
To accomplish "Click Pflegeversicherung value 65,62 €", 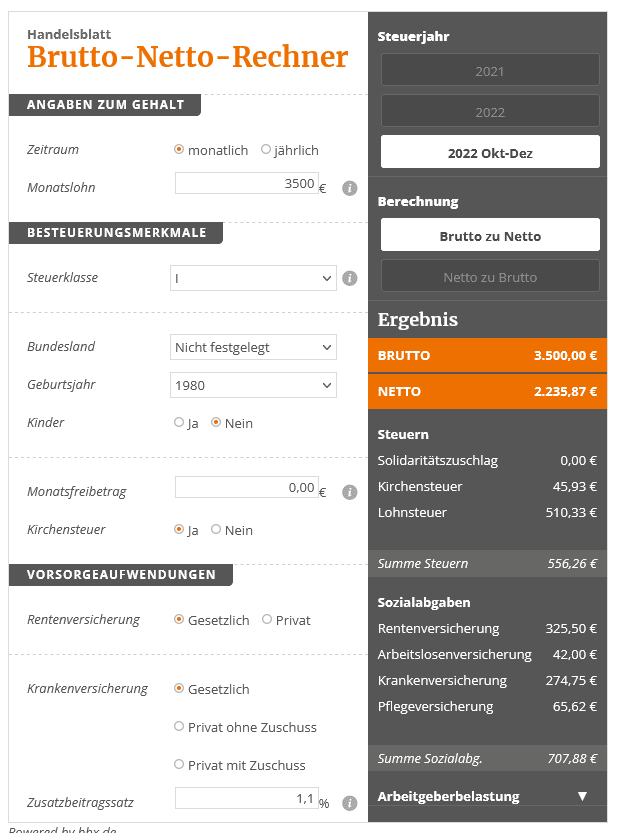I will coord(575,707).
